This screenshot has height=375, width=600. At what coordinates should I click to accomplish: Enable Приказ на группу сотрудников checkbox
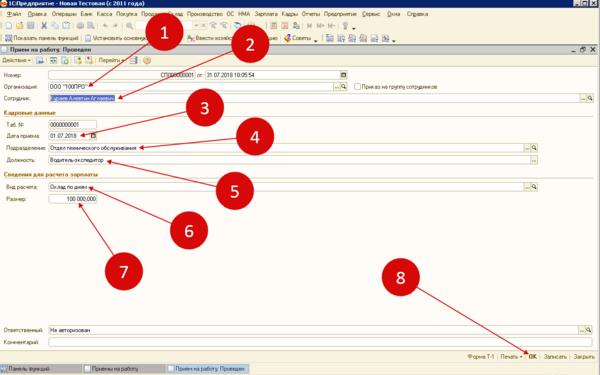pos(357,87)
